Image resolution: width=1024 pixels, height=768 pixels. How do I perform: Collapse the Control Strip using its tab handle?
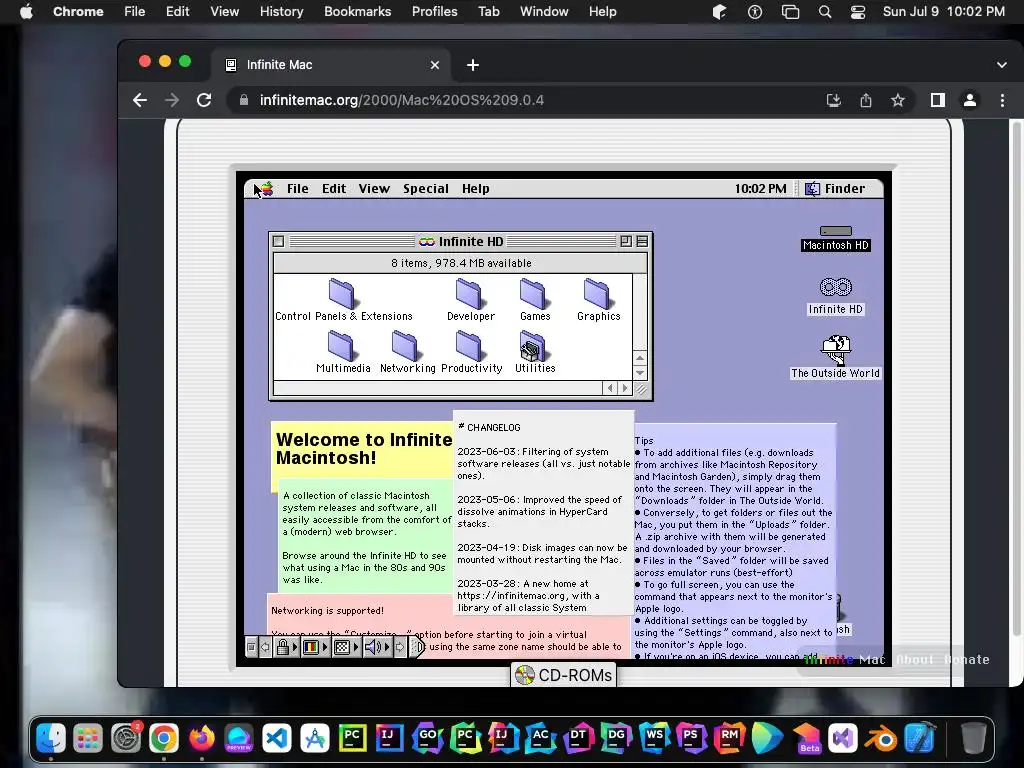click(417, 647)
